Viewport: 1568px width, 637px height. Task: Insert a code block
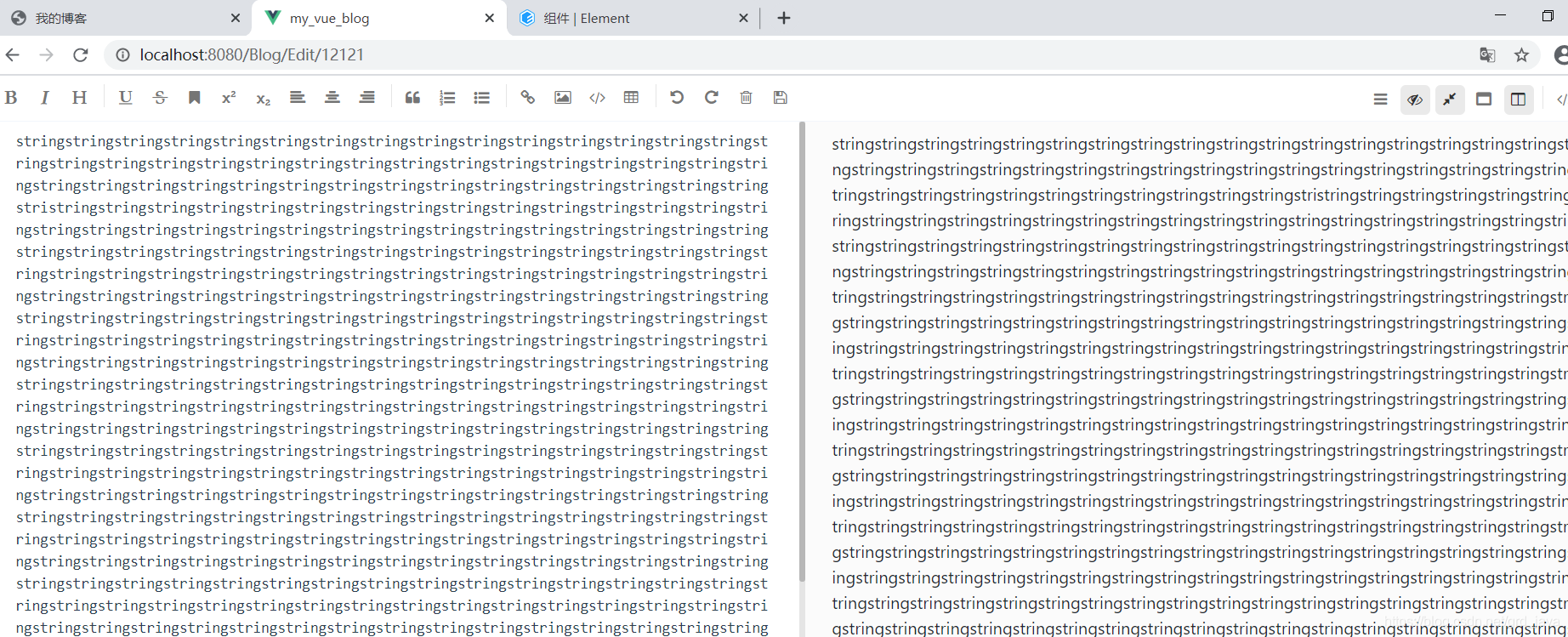pyautogui.click(x=597, y=98)
